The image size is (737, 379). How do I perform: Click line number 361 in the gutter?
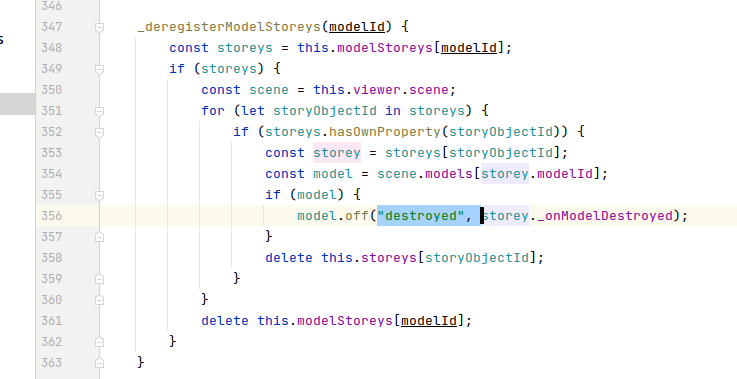coord(51,321)
